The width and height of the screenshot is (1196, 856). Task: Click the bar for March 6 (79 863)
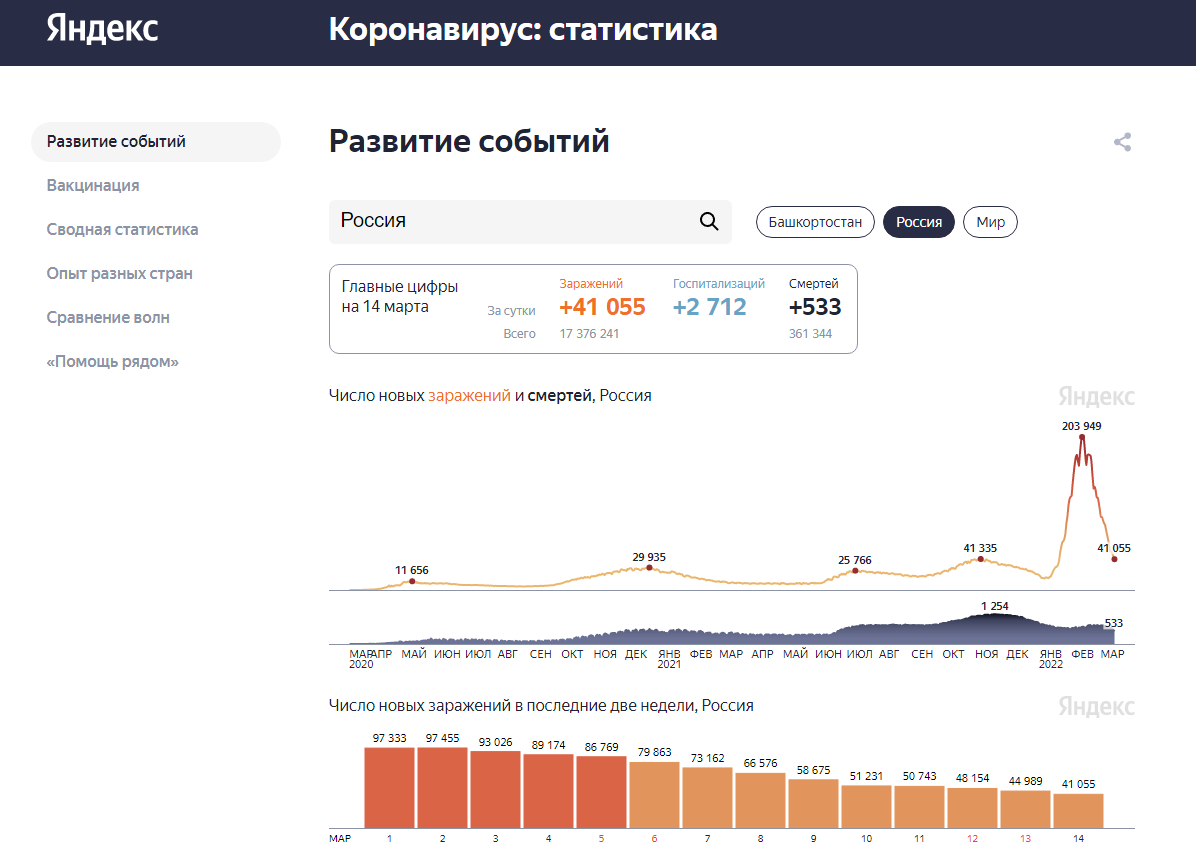tap(654, 795)
